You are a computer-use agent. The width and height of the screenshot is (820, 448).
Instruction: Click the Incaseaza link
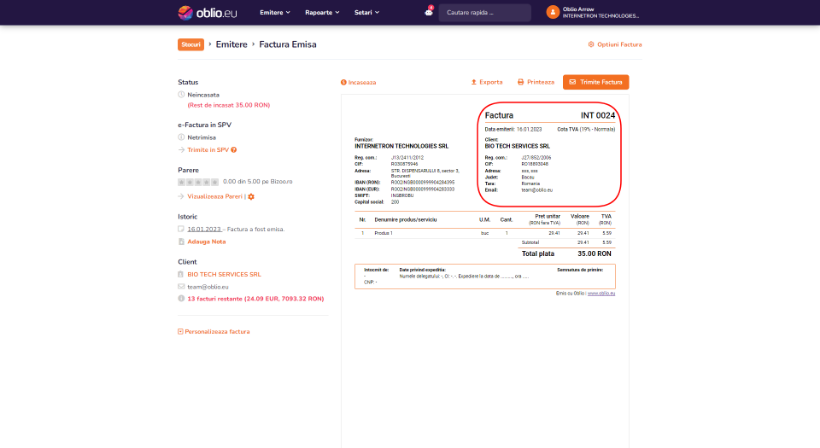358,83
